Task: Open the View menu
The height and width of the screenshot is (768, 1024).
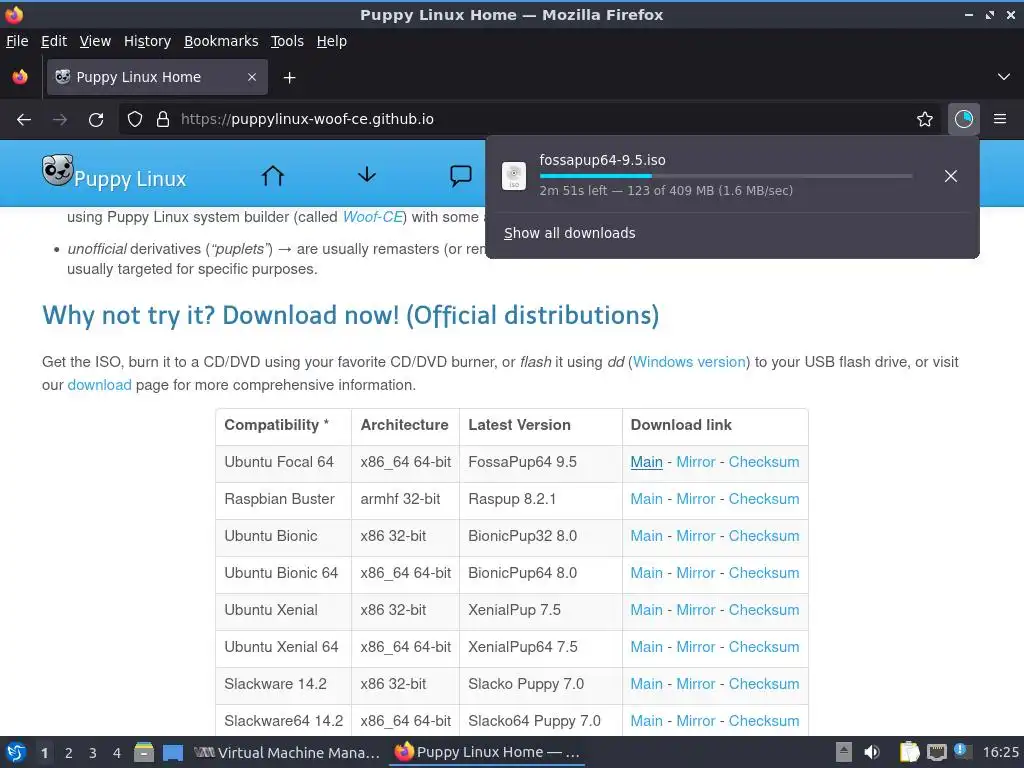Action: point(95,41)
